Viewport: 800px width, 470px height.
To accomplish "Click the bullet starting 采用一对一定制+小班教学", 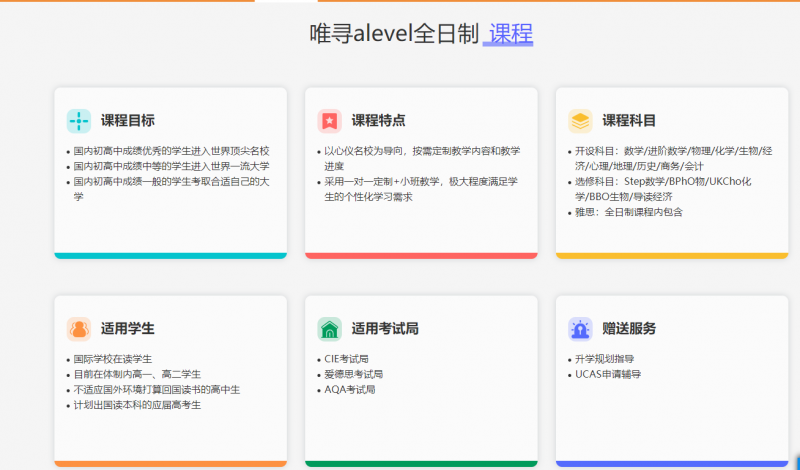I will pyautogui.click(x=421, y=189).
